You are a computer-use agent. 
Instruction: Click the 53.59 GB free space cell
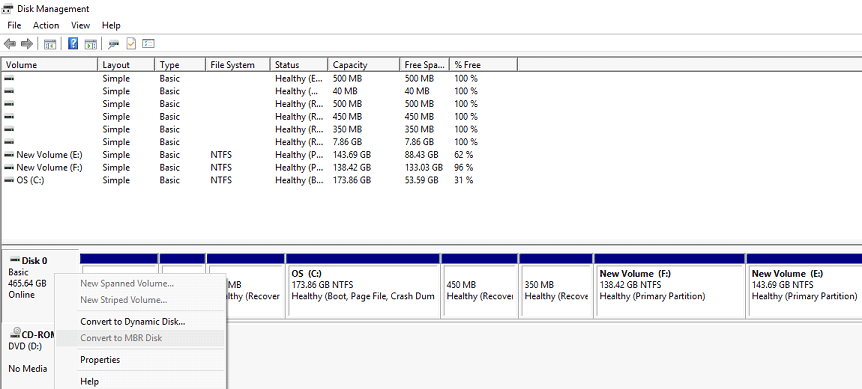coord(422,180)
